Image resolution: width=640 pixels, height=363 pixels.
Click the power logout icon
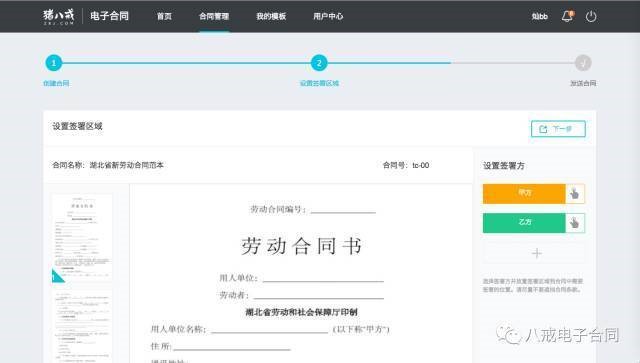coord(591,16)
